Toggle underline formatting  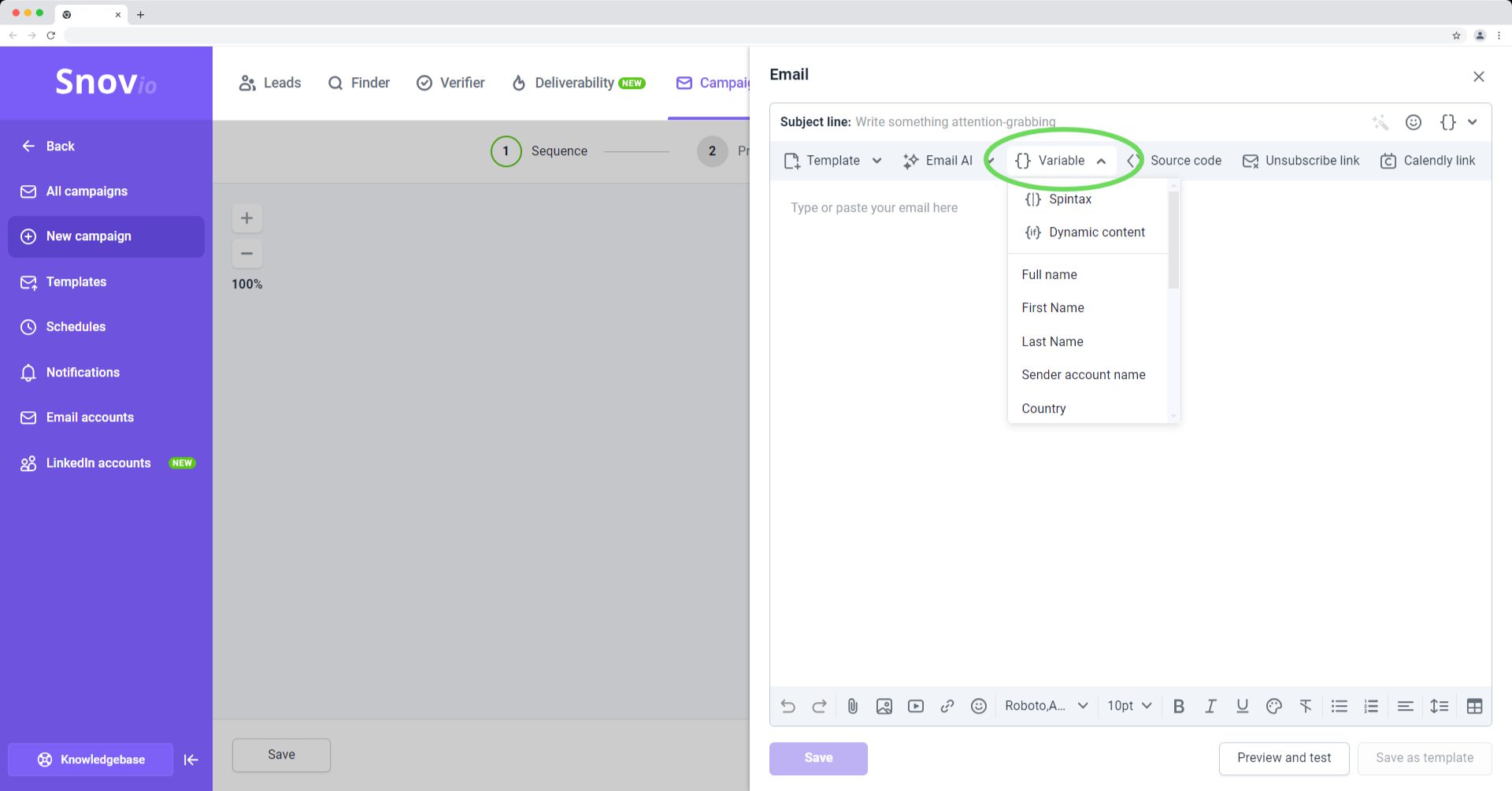pos(1242,706)
